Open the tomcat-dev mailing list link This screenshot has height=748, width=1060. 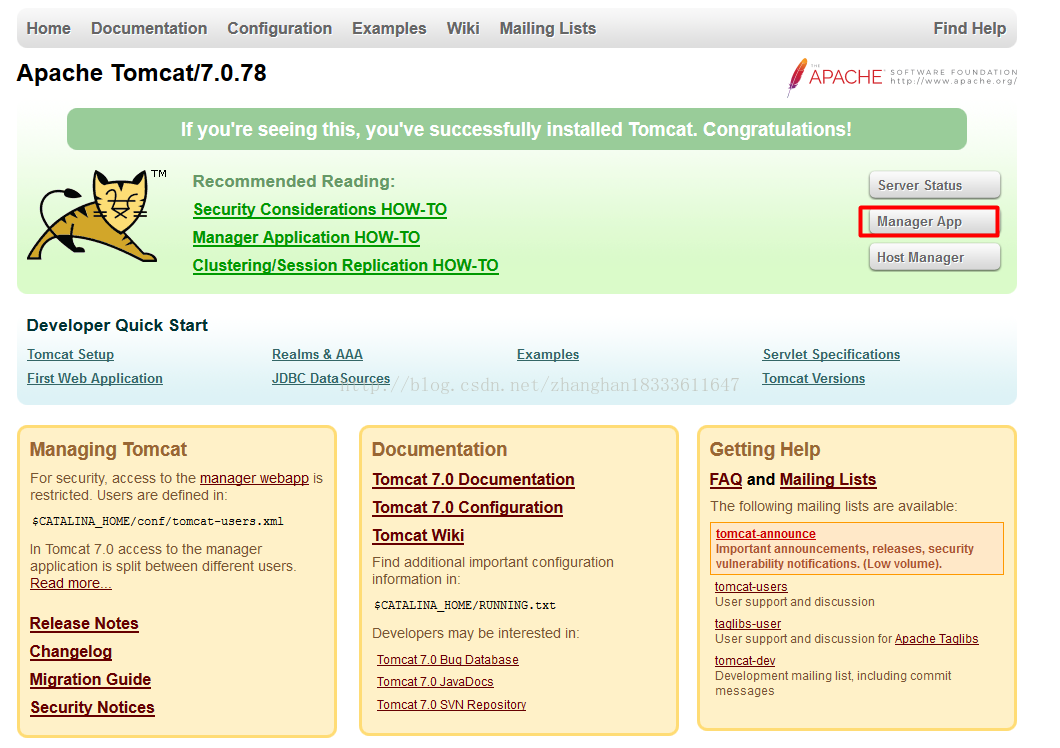(744, 661)
